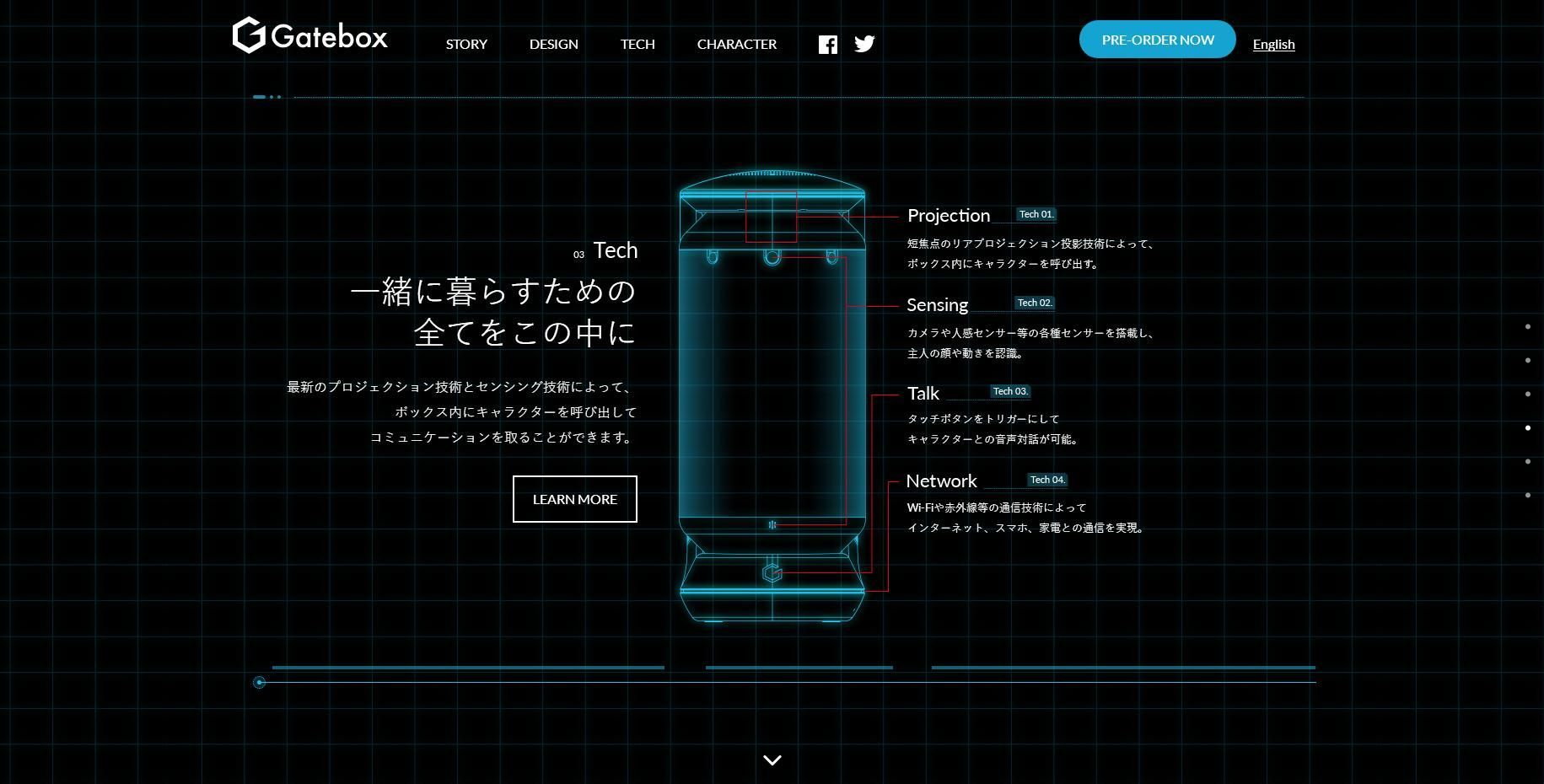The width and height of the screenshot is (1544, 784).
Task: Click text 'Wi-Fiや赤外線等の通信技術によって'
Action: [x=997, y=507]
